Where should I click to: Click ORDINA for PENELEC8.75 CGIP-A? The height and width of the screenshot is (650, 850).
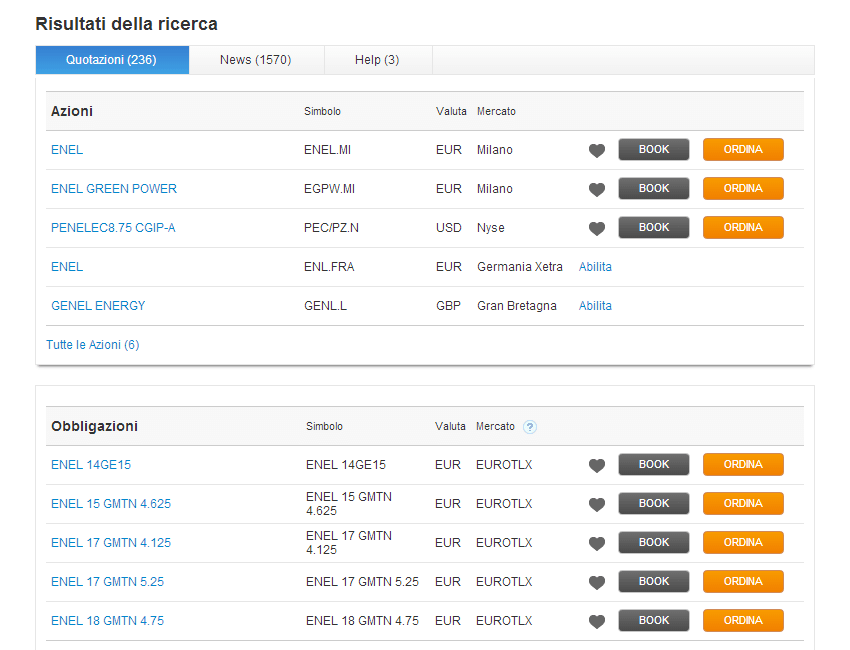(743, 228)
